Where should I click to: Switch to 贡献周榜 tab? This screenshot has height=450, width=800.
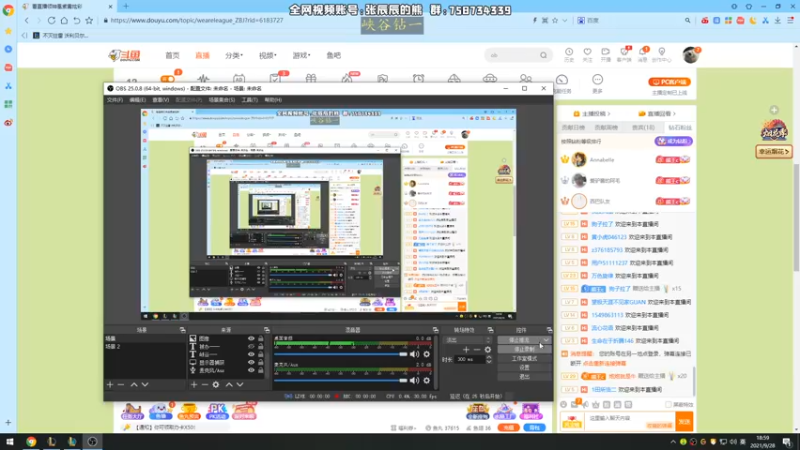click(606, 128)
